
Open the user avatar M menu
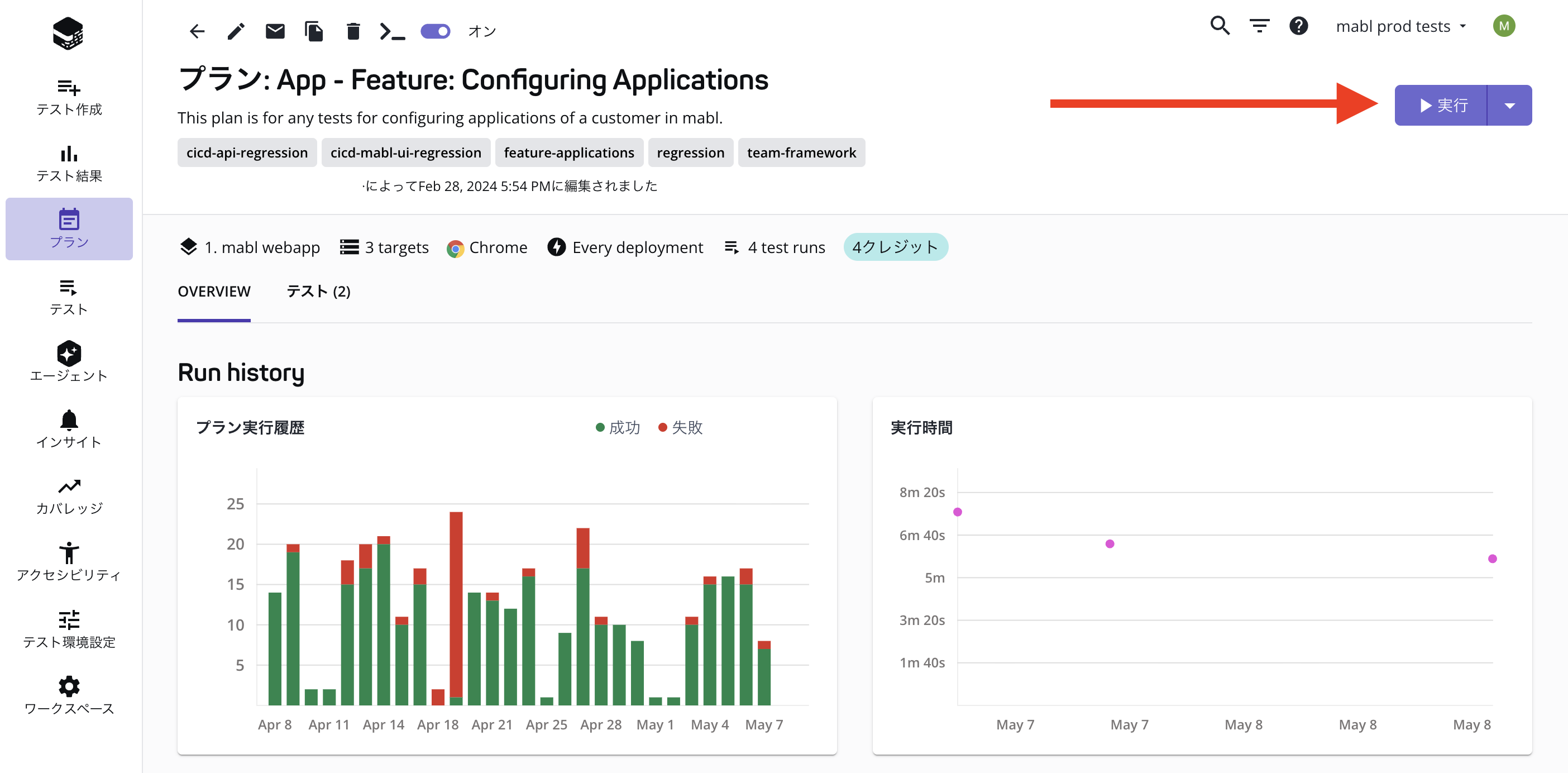(x=1503, y=26)
